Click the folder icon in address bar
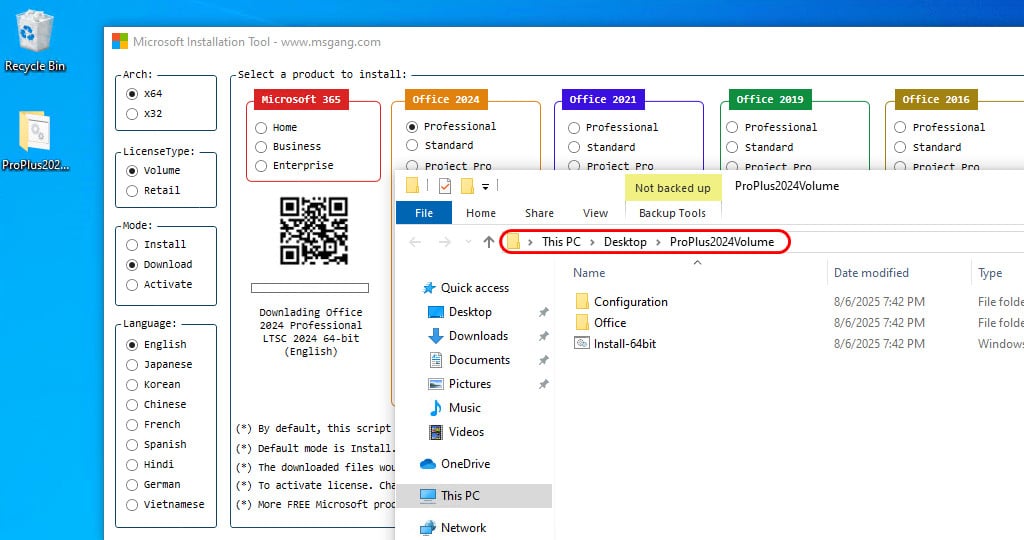 point(514,242)
